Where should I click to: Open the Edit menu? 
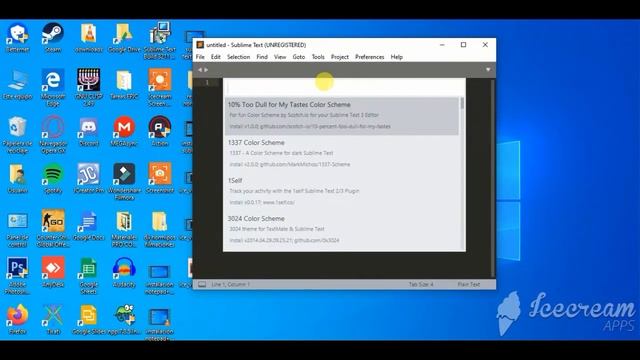(x=216, y=57)
